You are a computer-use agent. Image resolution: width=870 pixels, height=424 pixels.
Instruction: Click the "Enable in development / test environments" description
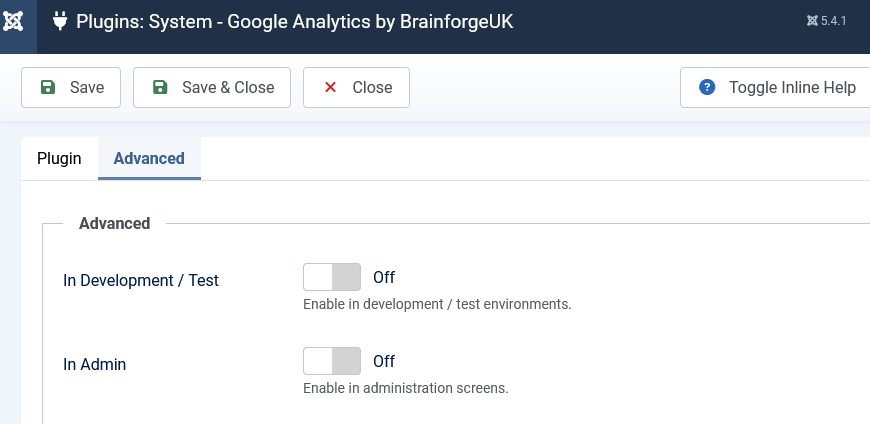tap(437, 304)
